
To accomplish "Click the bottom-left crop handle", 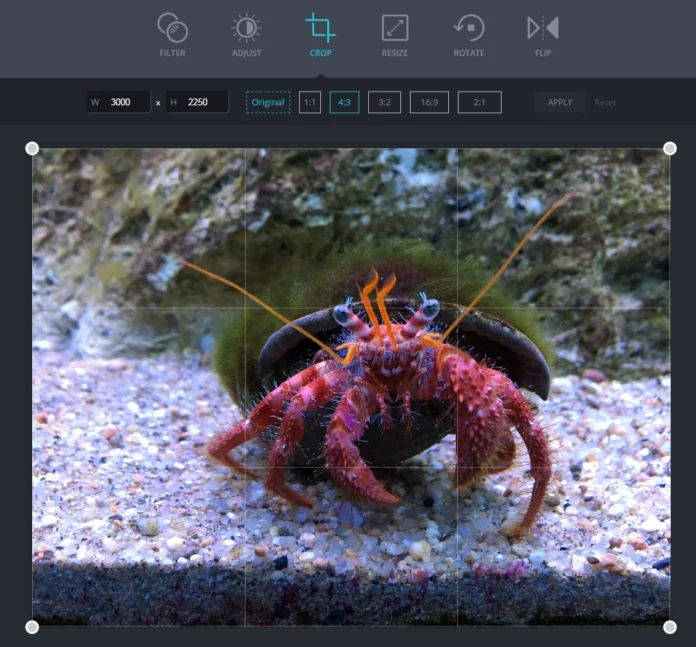I will click(x=32, y=627).
